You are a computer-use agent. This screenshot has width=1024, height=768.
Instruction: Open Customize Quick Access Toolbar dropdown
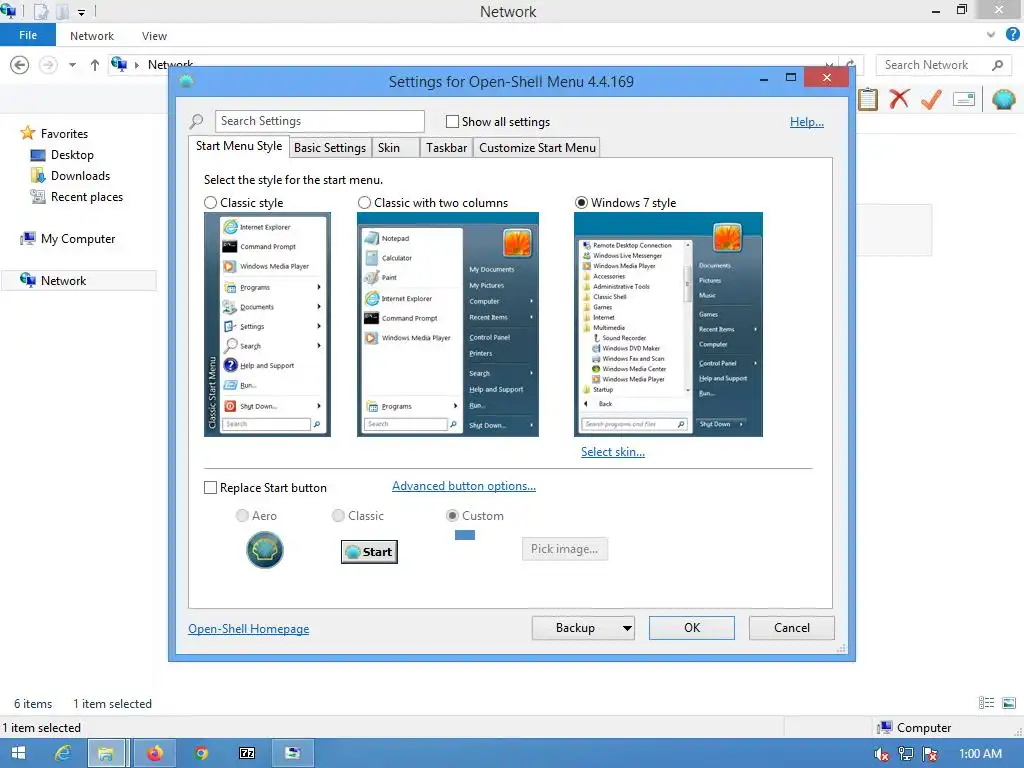click(x=81, y=12)
